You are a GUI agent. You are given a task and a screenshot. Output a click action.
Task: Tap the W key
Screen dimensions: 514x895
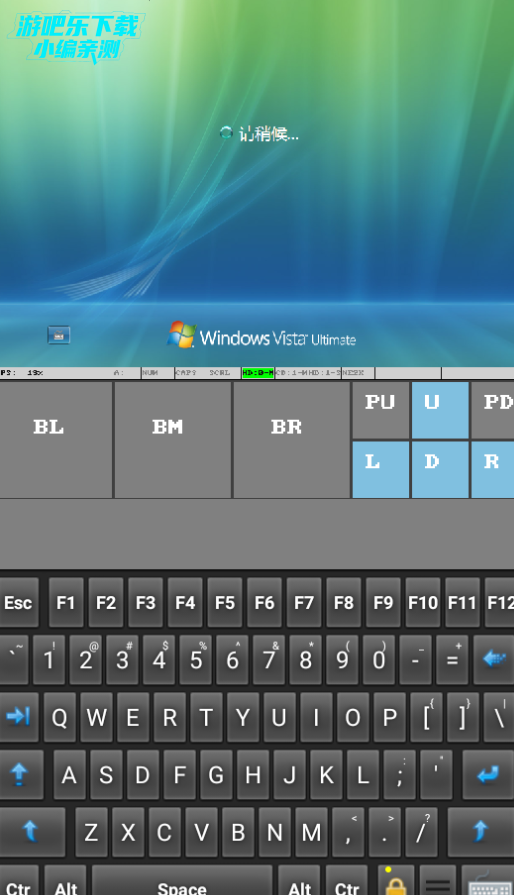pyautogui.click(x=96, y=717)
